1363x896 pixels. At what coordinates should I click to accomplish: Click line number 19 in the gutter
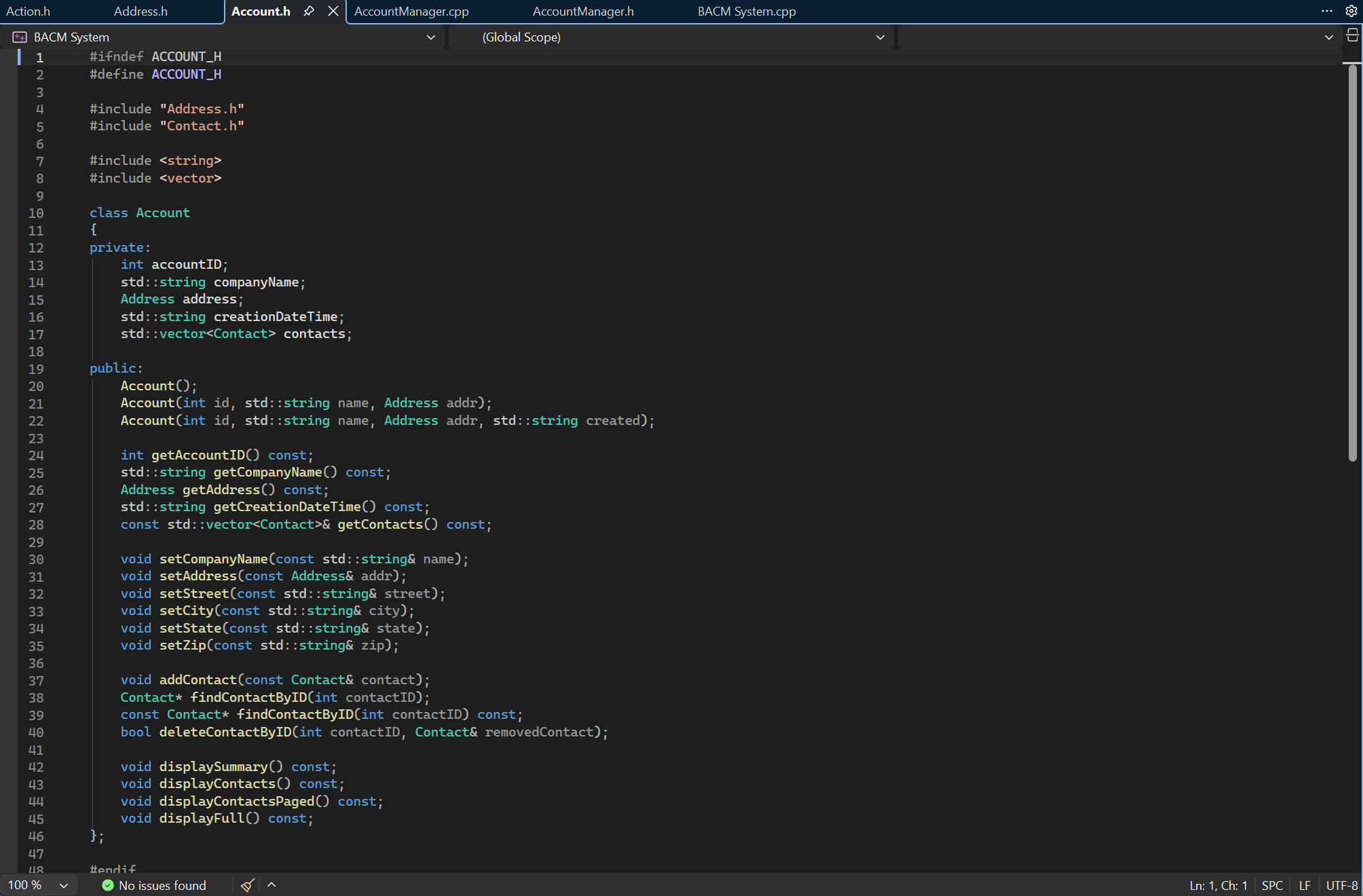pos(36,369)
